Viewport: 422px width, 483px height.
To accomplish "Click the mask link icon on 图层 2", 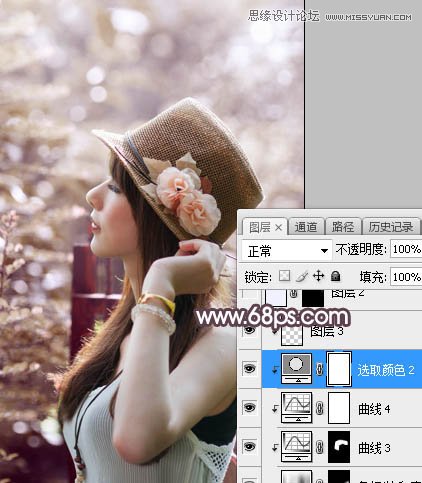I will click(294, 294).
